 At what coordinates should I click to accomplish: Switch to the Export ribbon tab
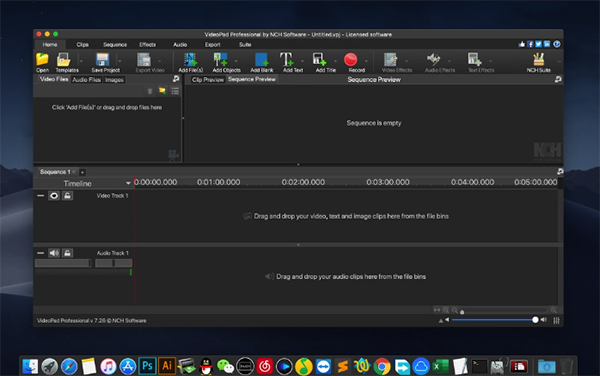[212, 45]
